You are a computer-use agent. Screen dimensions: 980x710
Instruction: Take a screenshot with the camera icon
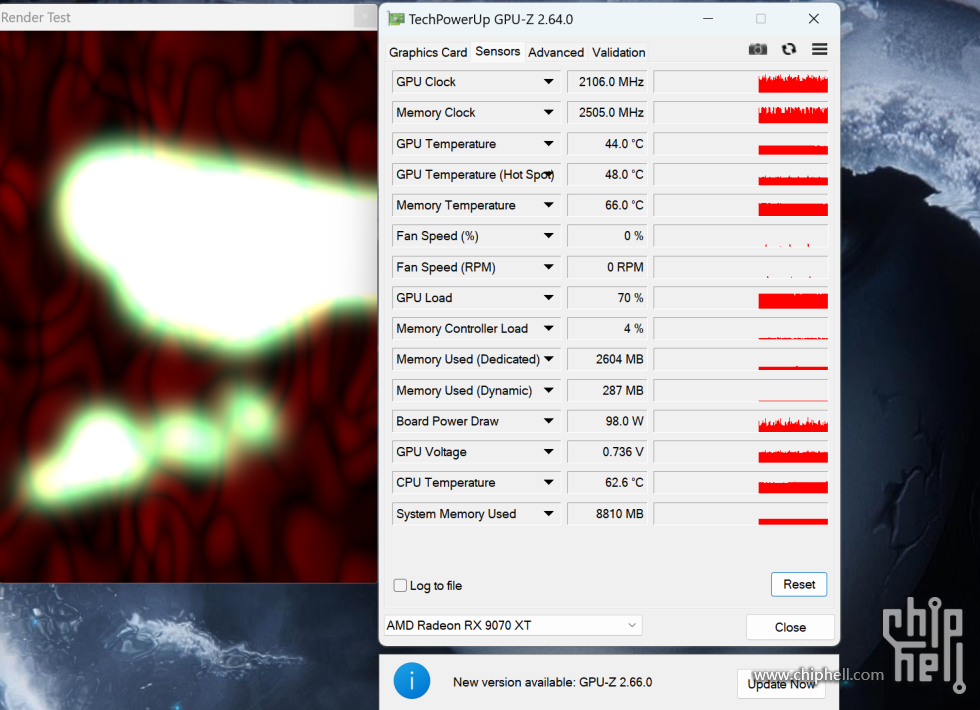(758, 49)
